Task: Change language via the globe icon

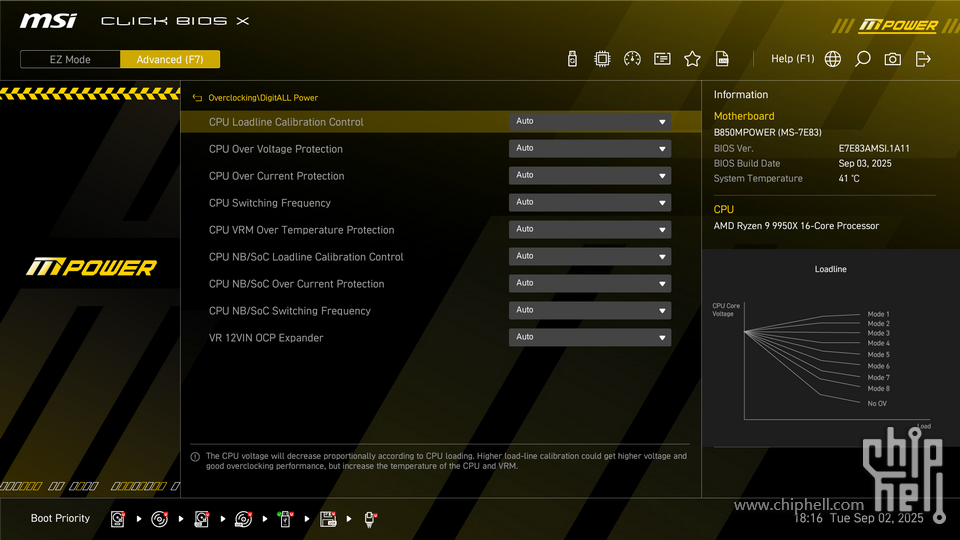Action: 832,59
